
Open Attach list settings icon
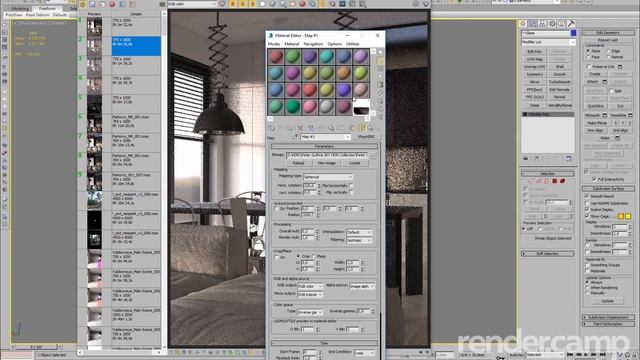click(605, 82)
